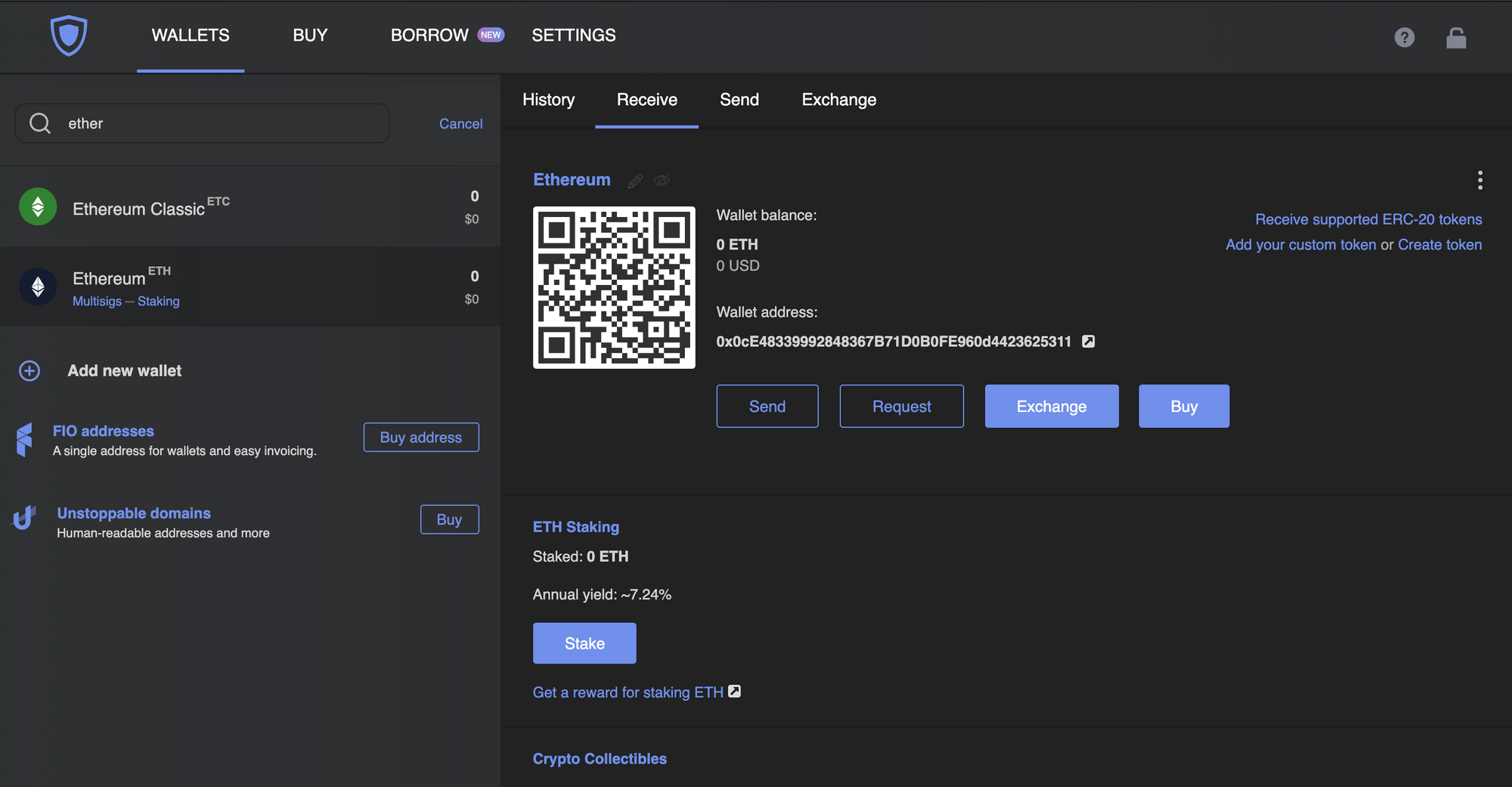Click the Ethereum QR code
The height and width of the screenshot is (787, 1512).
(x=614, y=288)
